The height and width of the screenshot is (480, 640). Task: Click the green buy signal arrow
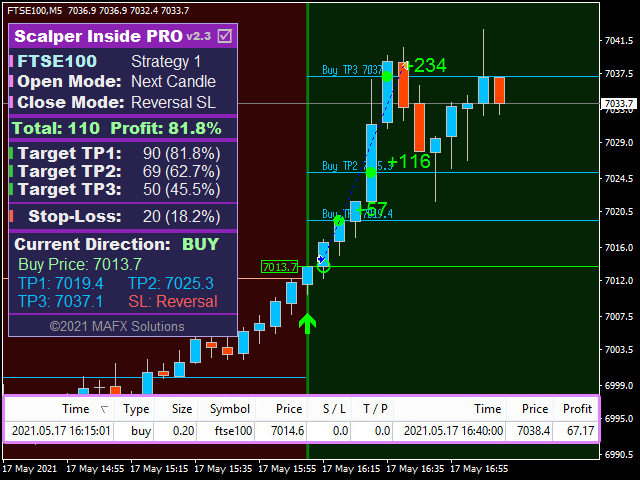pos(307,323)
